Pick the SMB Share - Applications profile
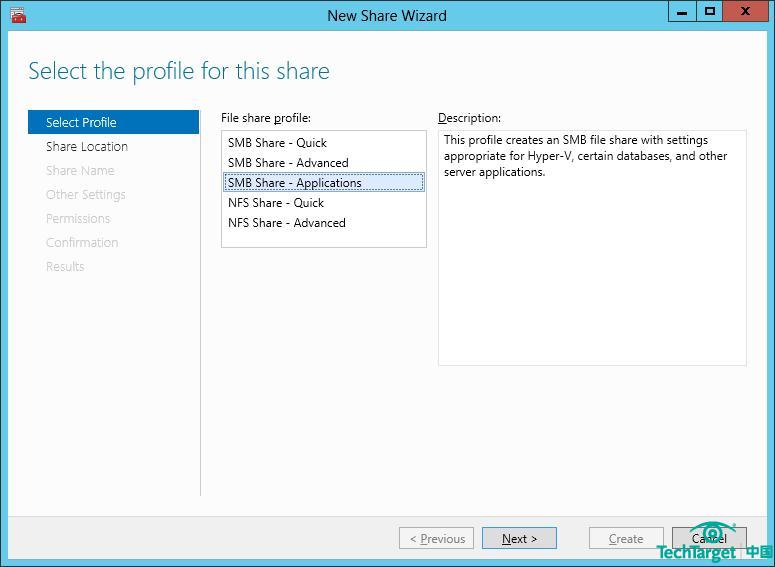 tap(295, 183)
